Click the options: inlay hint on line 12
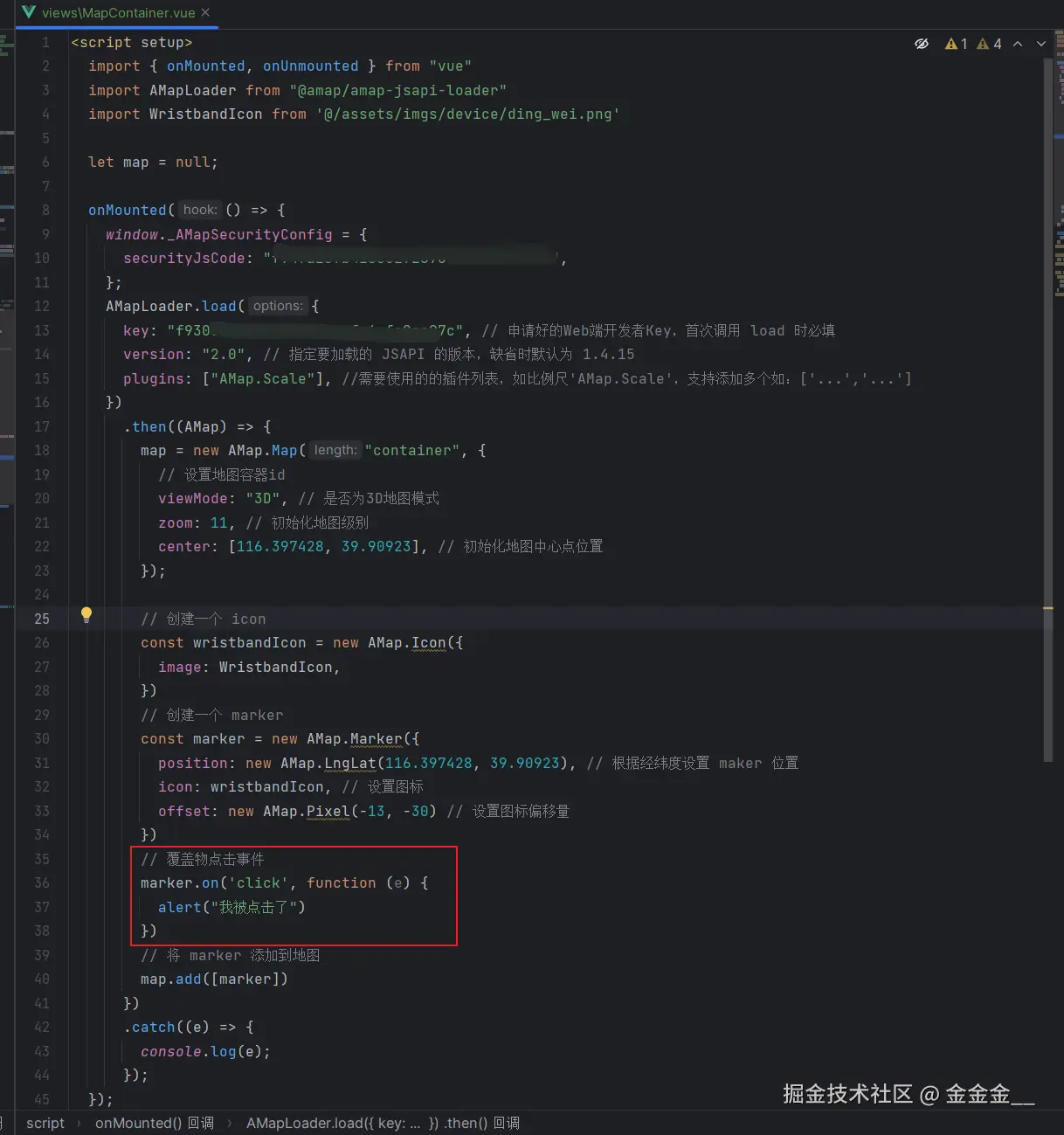 (x=278, y=306)
